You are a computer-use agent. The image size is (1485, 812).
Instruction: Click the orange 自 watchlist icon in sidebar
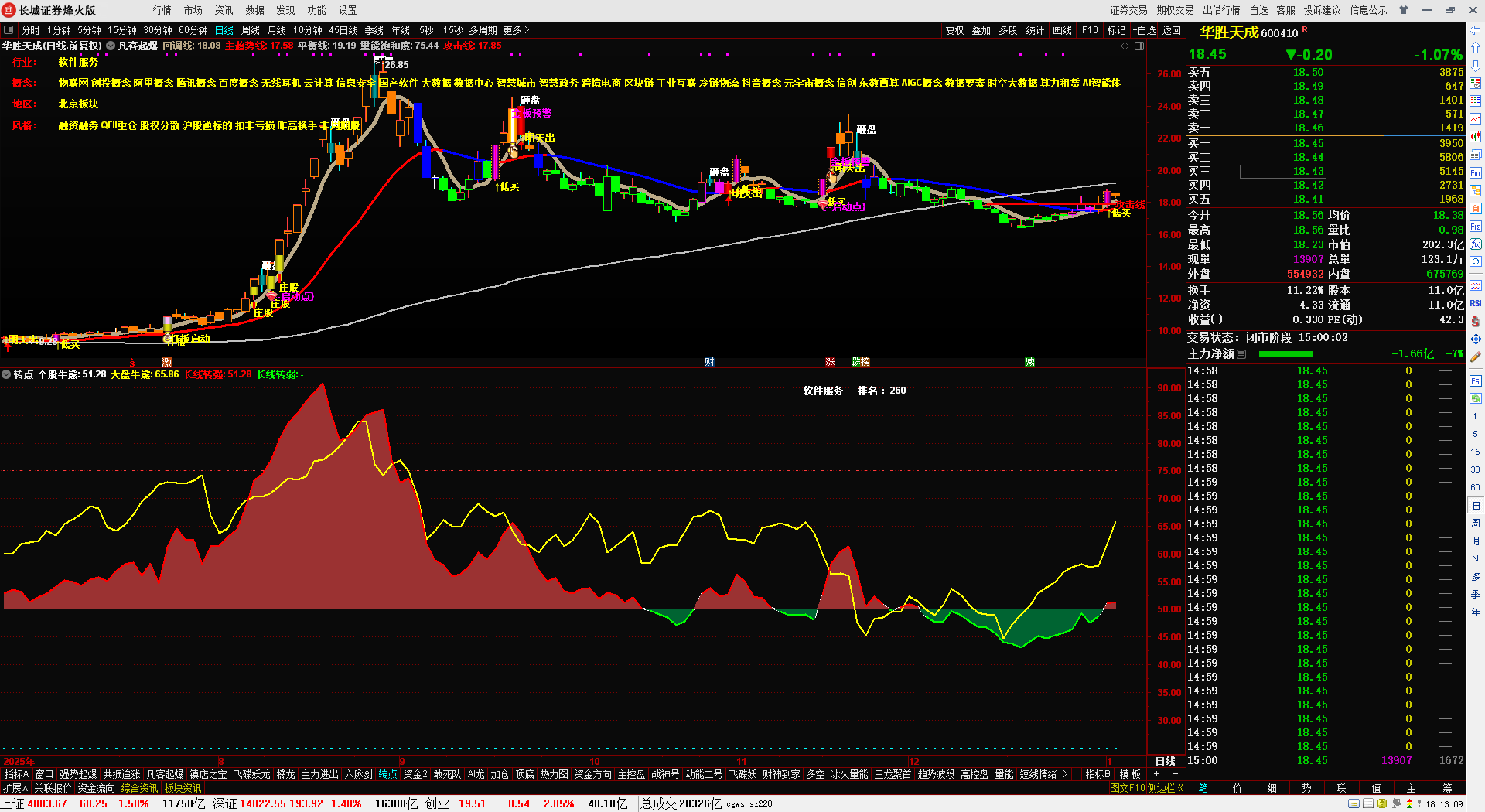coord(1476,209)
